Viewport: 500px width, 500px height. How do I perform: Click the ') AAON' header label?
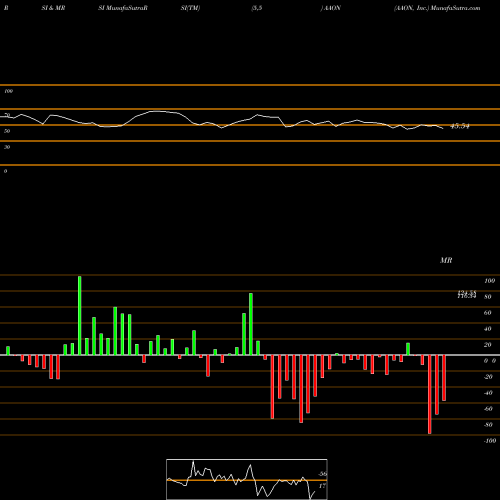[x=331, y=8]
